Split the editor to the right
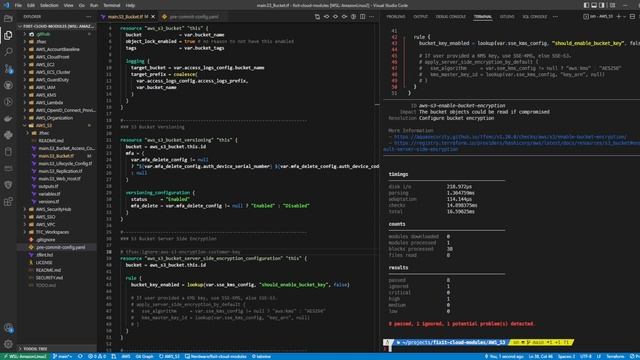The height and width of the screenshot is (360, 640). [362, 17]
